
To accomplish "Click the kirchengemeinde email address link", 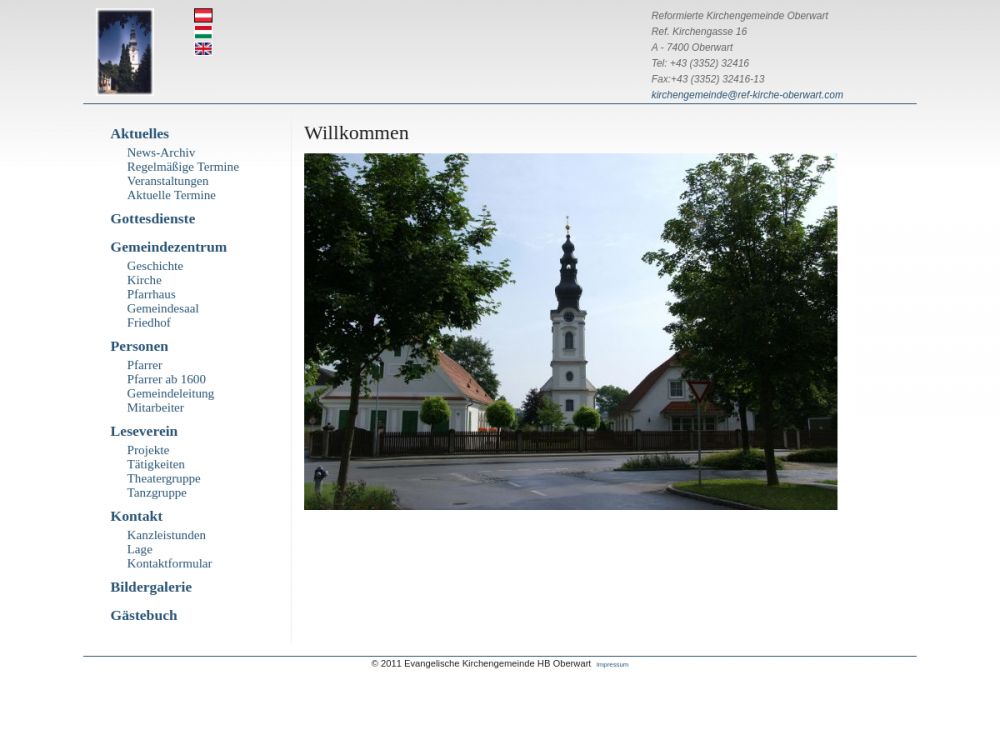I will click(x=747, y=95).
